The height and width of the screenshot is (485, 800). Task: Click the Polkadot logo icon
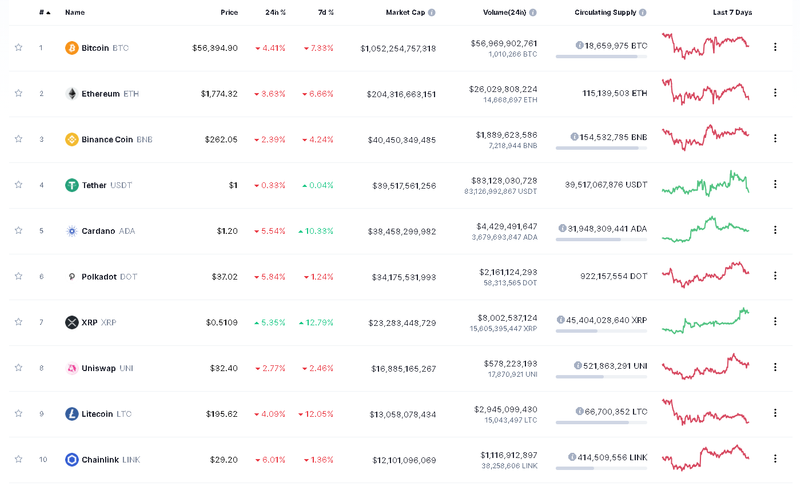tap(71, 276)
